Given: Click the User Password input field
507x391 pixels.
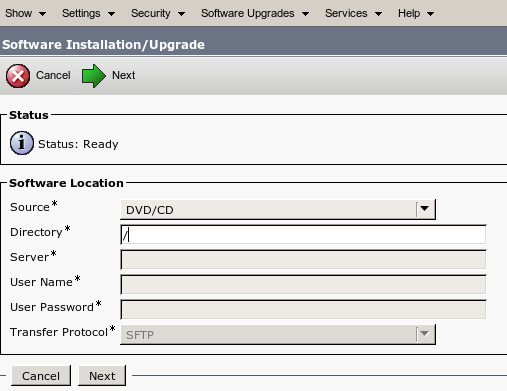Looking at the screenshot, I should 303,310.
